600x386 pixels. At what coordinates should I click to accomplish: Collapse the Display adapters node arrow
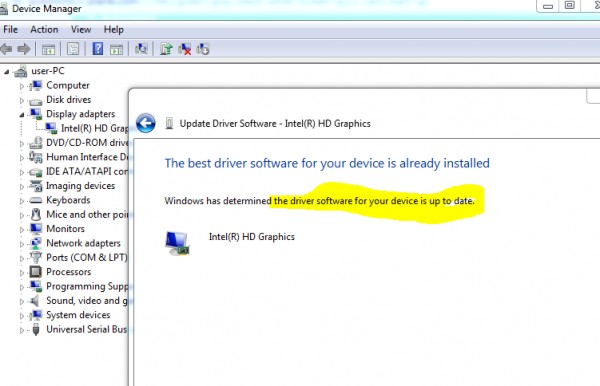coord(22,115)
